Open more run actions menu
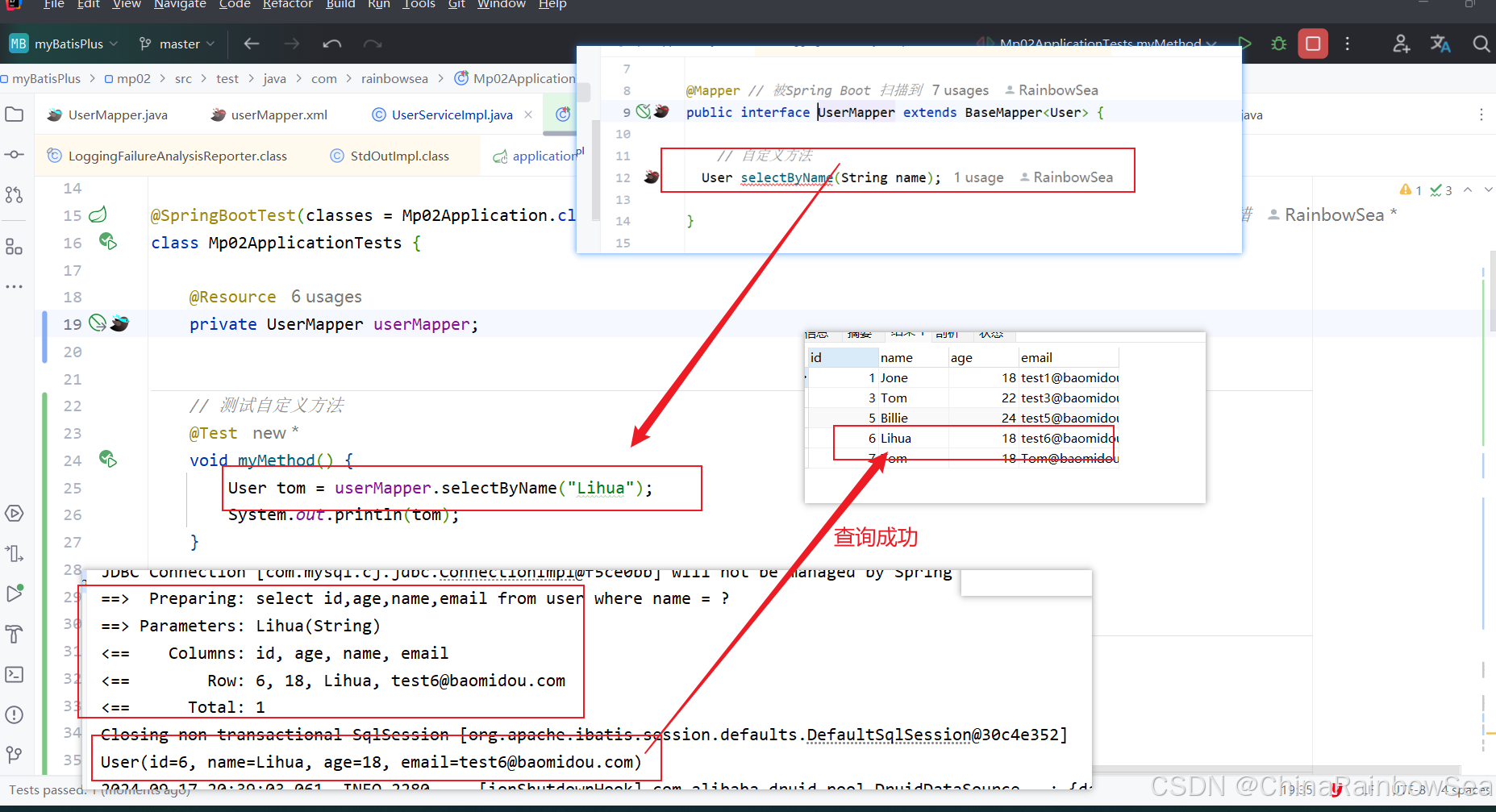 tap(1348, 44)
